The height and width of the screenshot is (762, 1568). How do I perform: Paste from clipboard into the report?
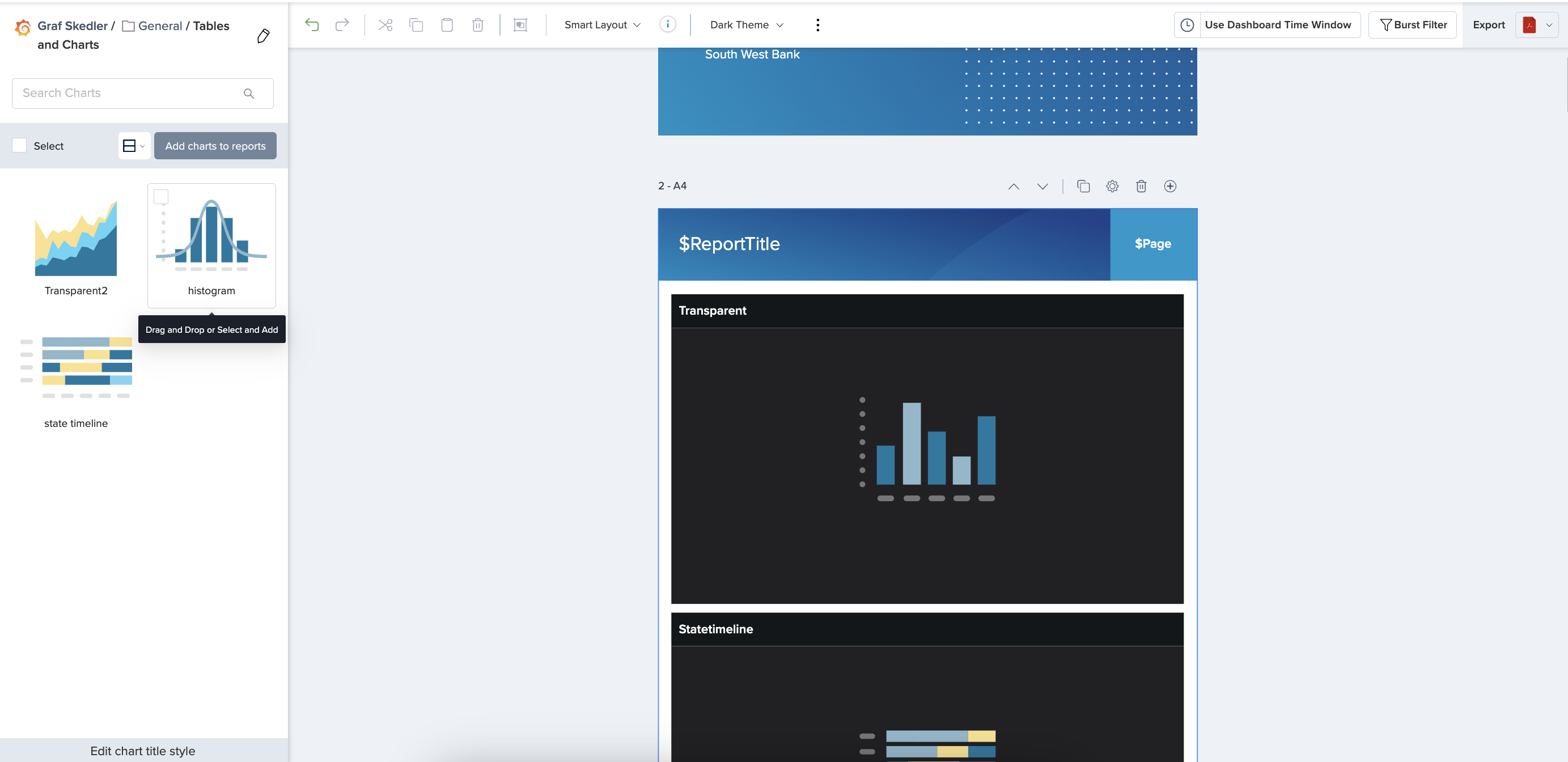(x=447, y=24)
